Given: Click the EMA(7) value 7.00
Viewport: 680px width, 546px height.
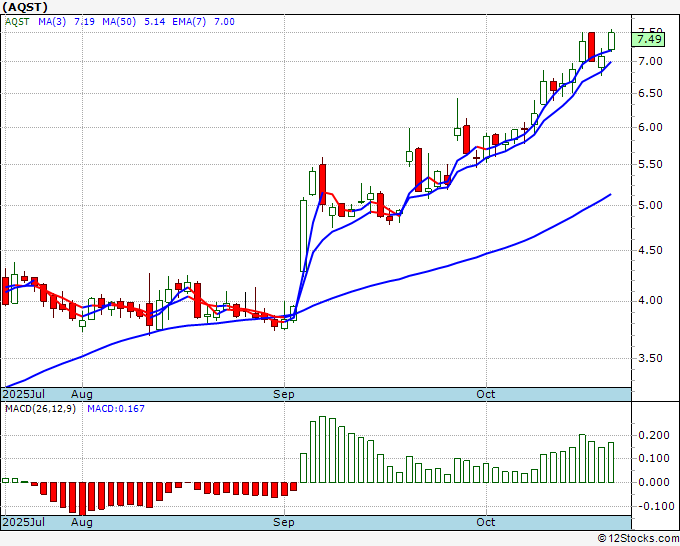Looking at the screenshot, I should (224, 22).
